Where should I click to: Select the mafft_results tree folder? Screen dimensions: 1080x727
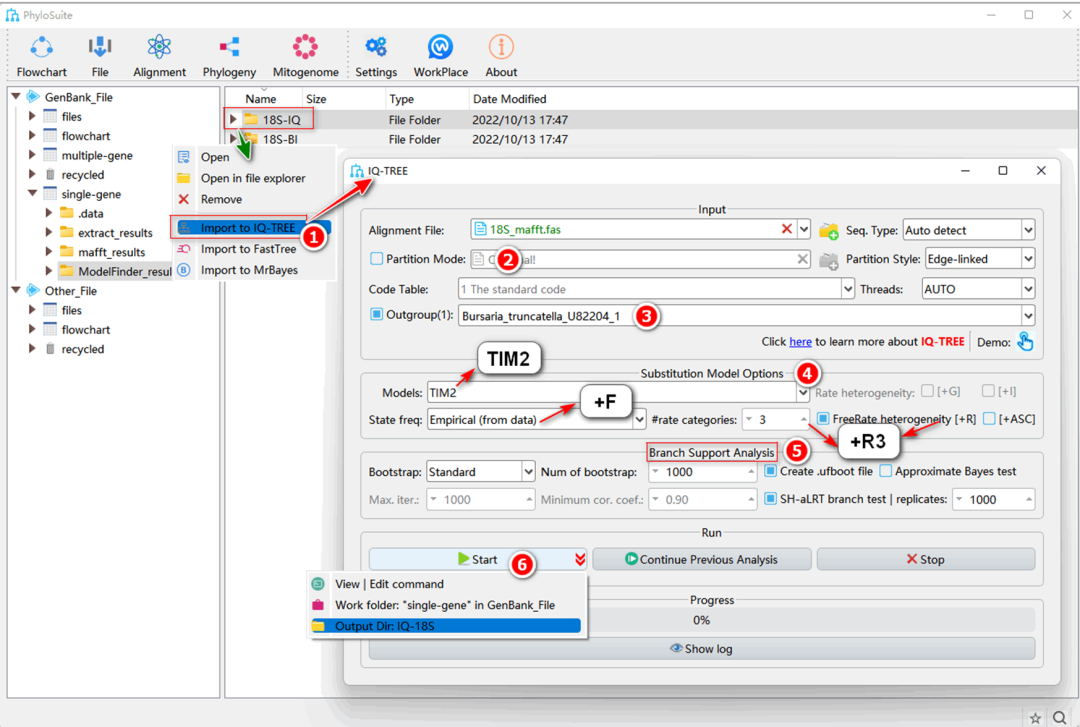click(111, 252)
